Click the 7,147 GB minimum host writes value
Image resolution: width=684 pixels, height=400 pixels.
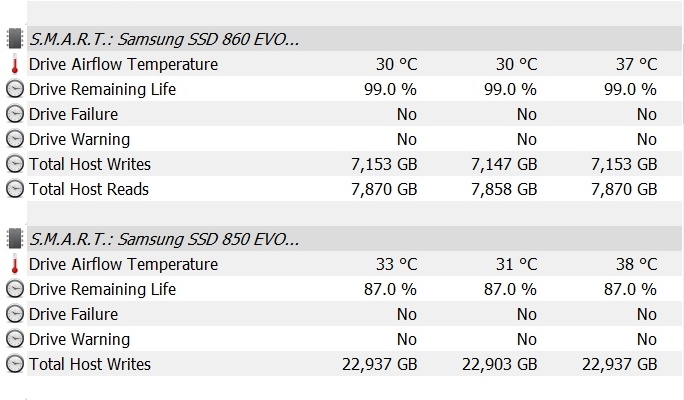pyautogui.click(x=505, y=164)
